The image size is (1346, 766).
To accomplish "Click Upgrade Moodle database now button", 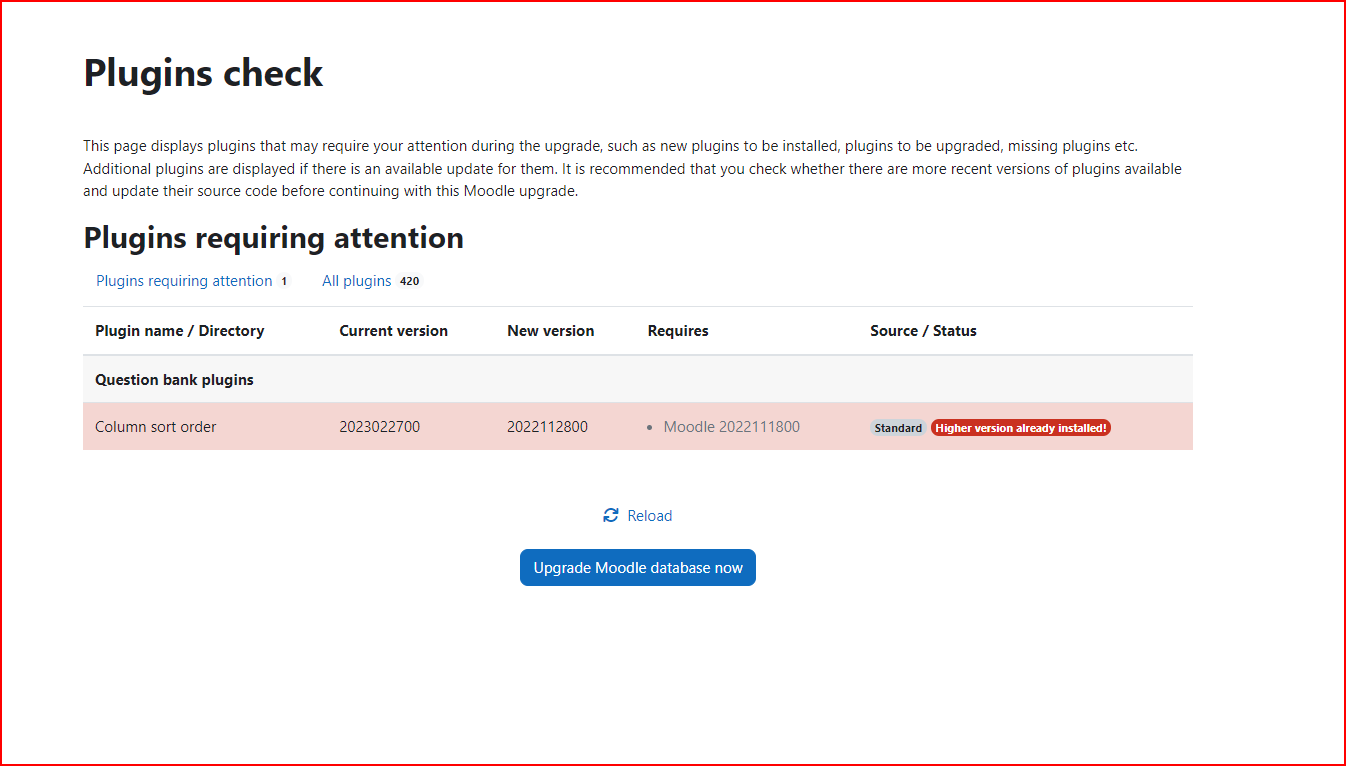I will [x=638, y=568].
